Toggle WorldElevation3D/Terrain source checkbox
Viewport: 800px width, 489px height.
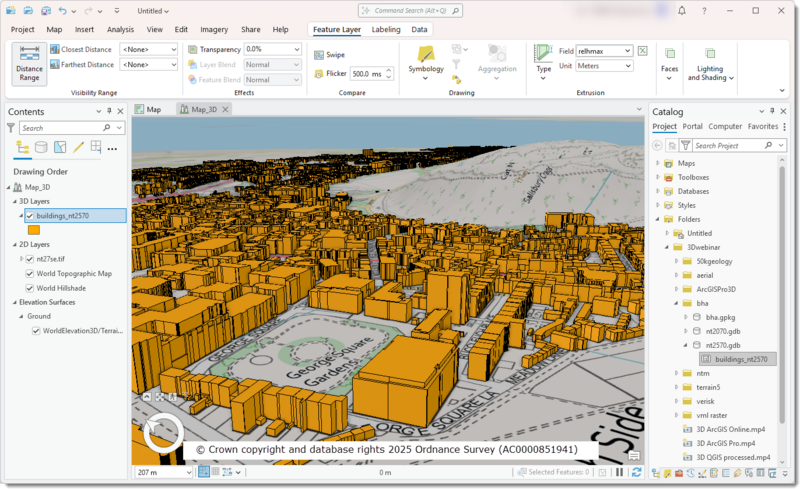36,331
